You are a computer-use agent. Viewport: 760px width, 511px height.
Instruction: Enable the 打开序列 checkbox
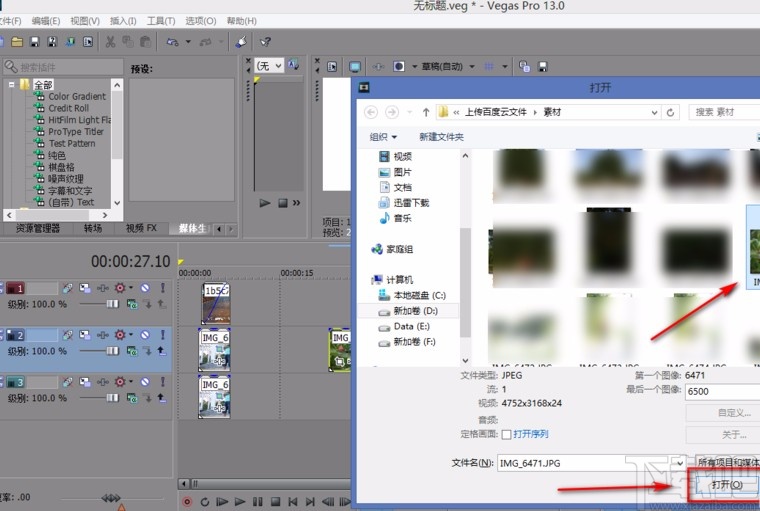(506, 434)
